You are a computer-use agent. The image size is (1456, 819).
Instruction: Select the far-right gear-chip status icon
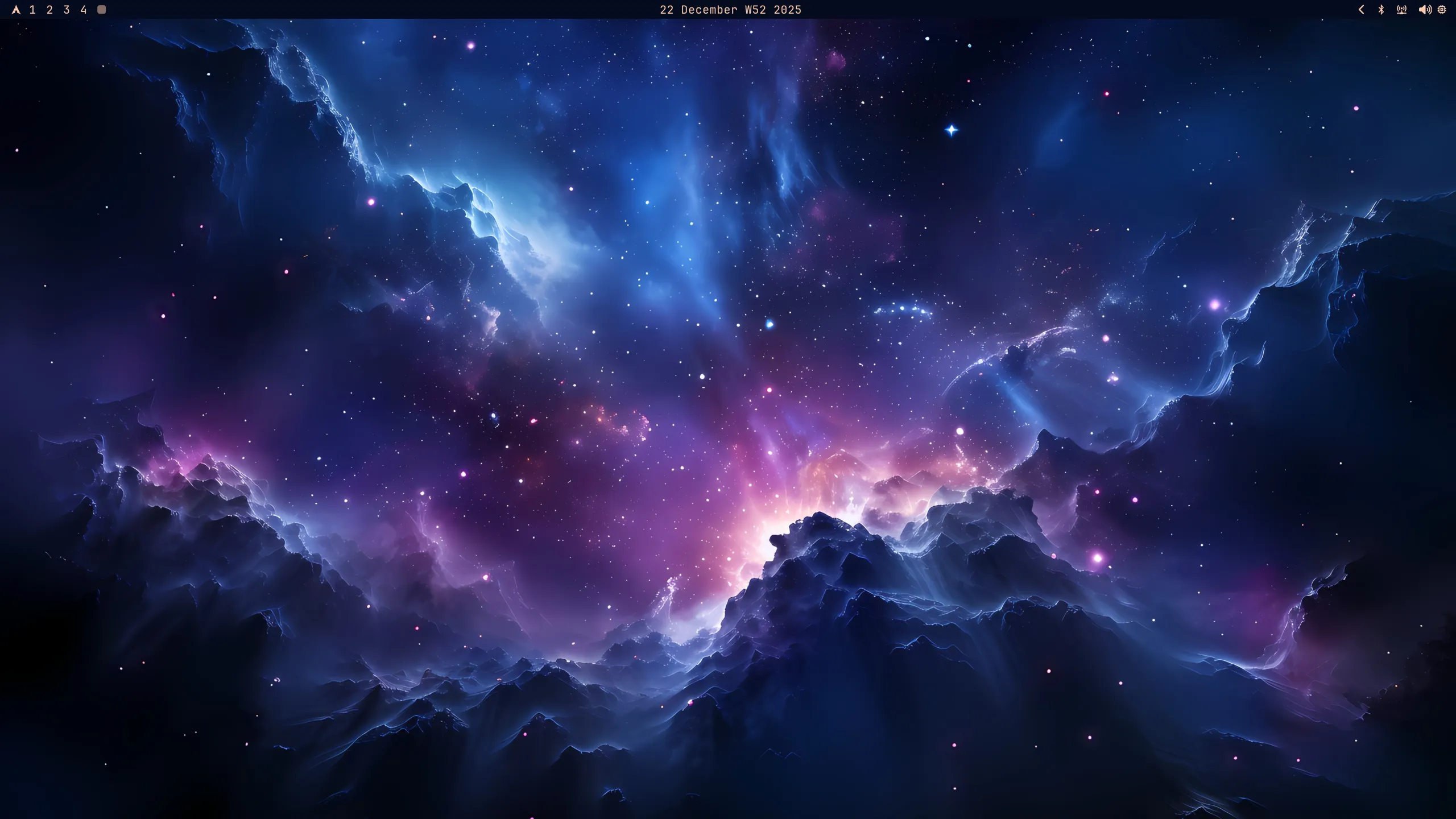tap(1443, 10)
